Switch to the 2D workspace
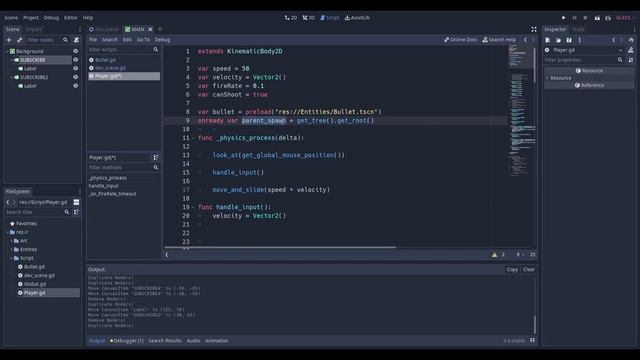640x360 pixels. 291,18
